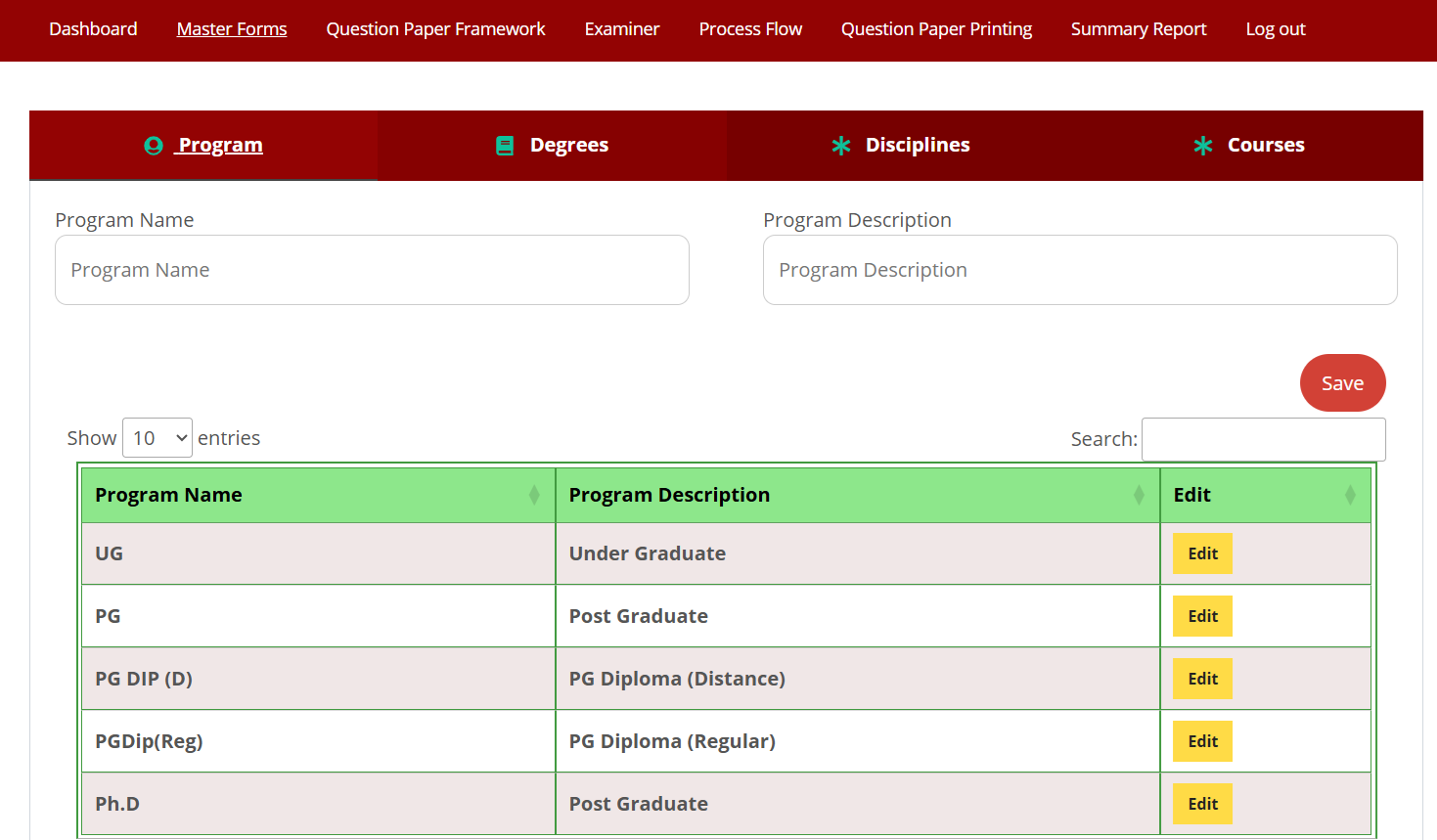Click the Disciplines asterisk icon

click(x=841, y=146)
